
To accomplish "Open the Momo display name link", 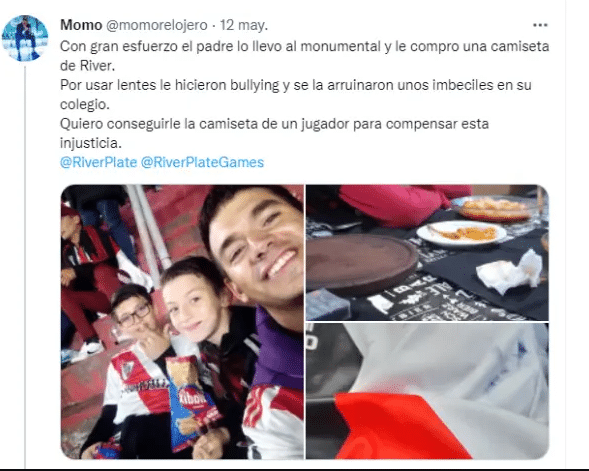I will pyautogui.click(x=81, y=25).
